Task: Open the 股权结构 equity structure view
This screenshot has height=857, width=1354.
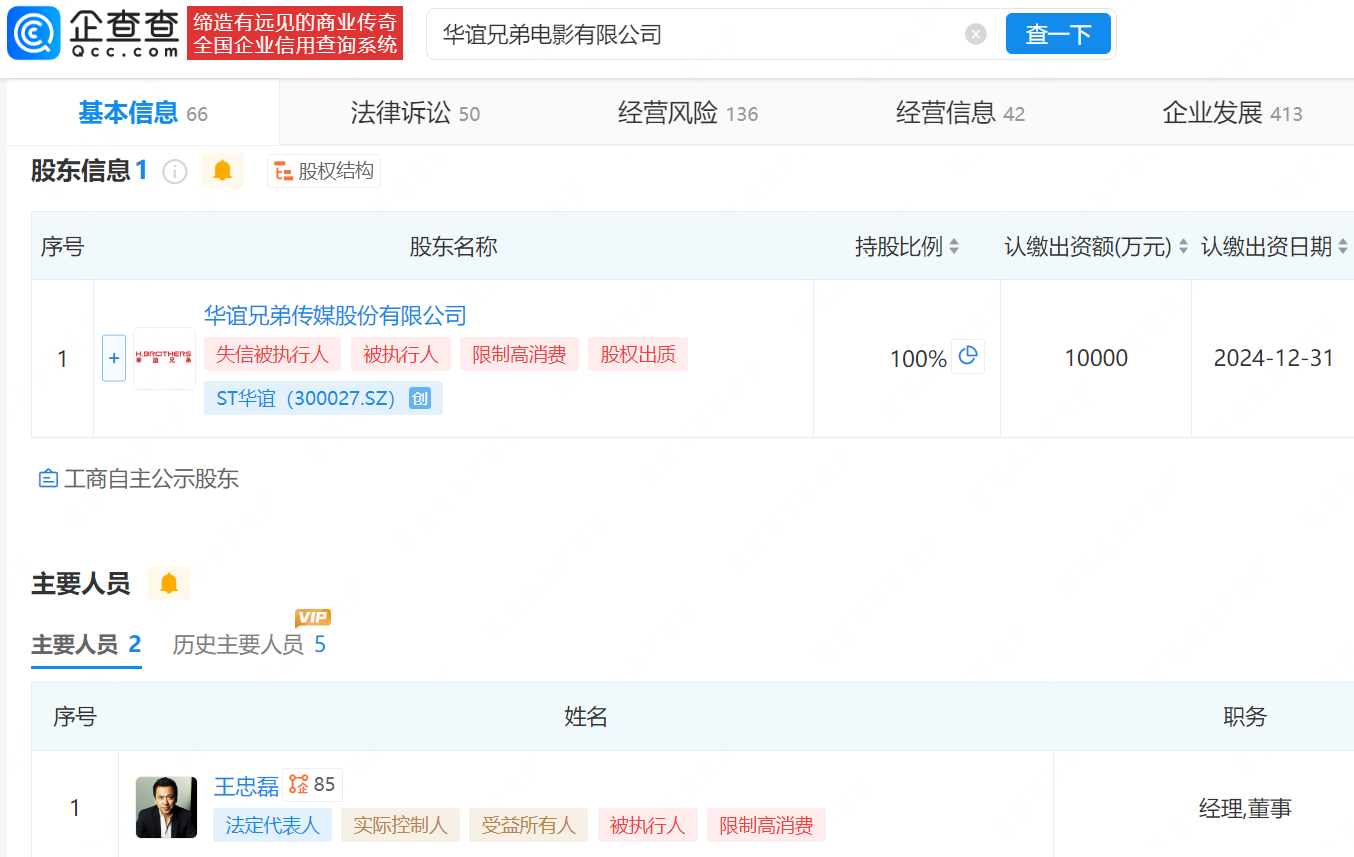Action: [x=324, y=171]
